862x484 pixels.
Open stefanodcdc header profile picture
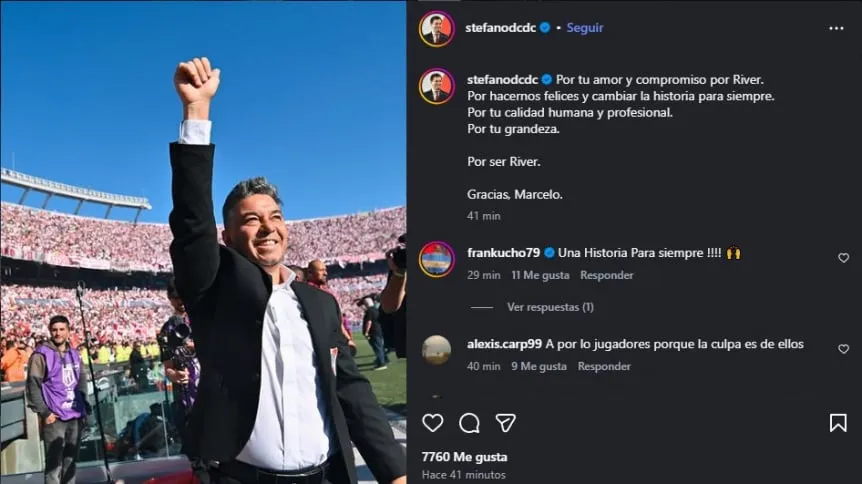tap(437, 28)
